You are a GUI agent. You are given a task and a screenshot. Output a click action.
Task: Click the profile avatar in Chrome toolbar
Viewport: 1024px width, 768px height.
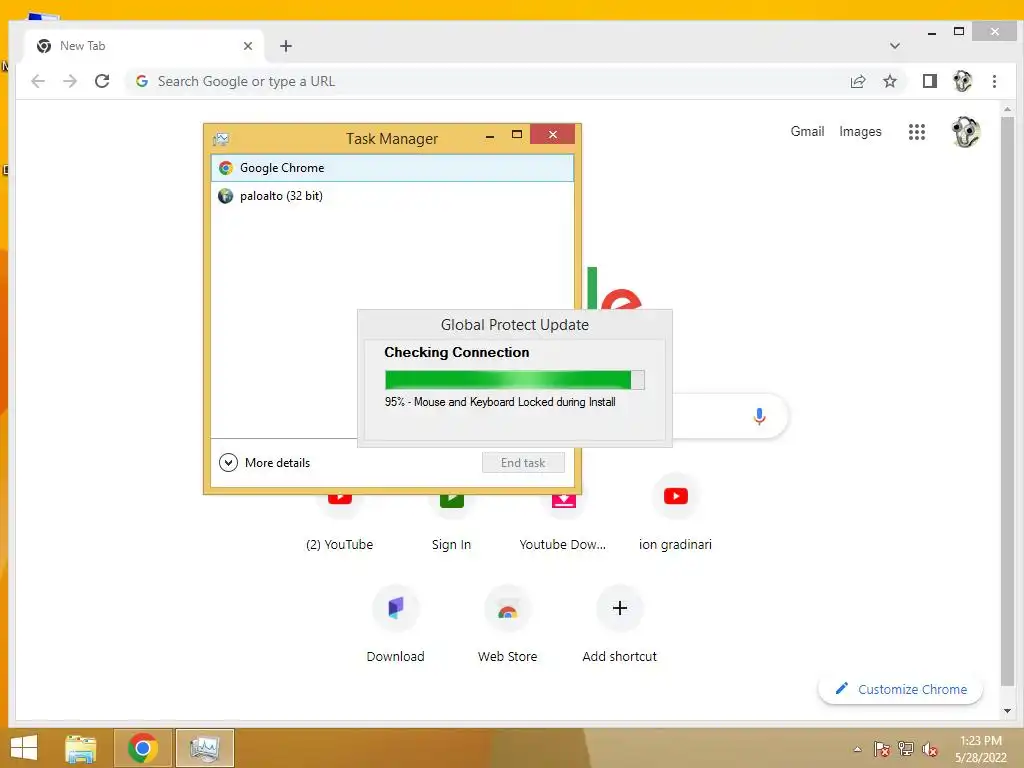click(x=962, y=81)
